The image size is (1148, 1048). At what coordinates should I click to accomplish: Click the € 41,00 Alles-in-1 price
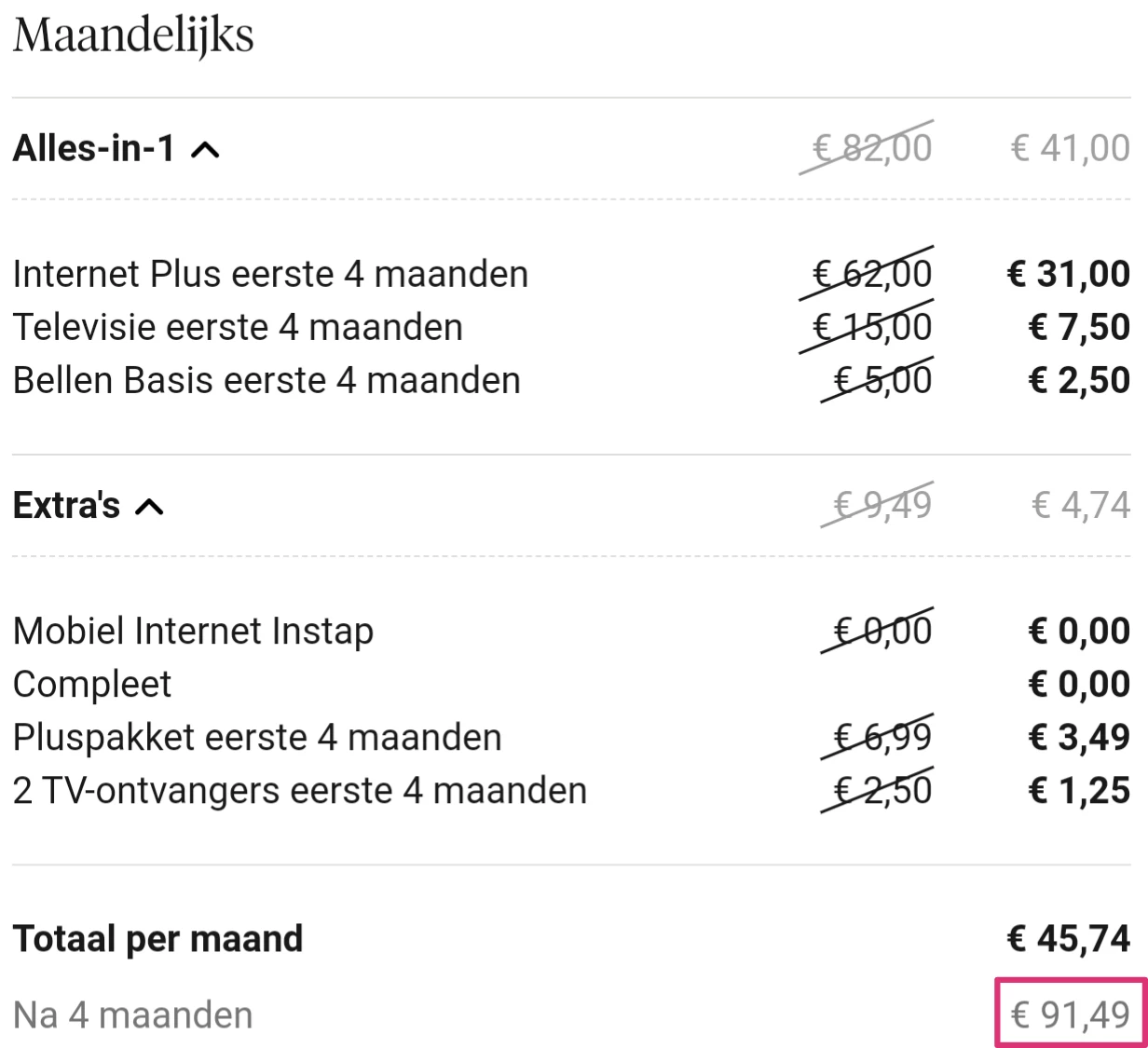coord(1071,148)
